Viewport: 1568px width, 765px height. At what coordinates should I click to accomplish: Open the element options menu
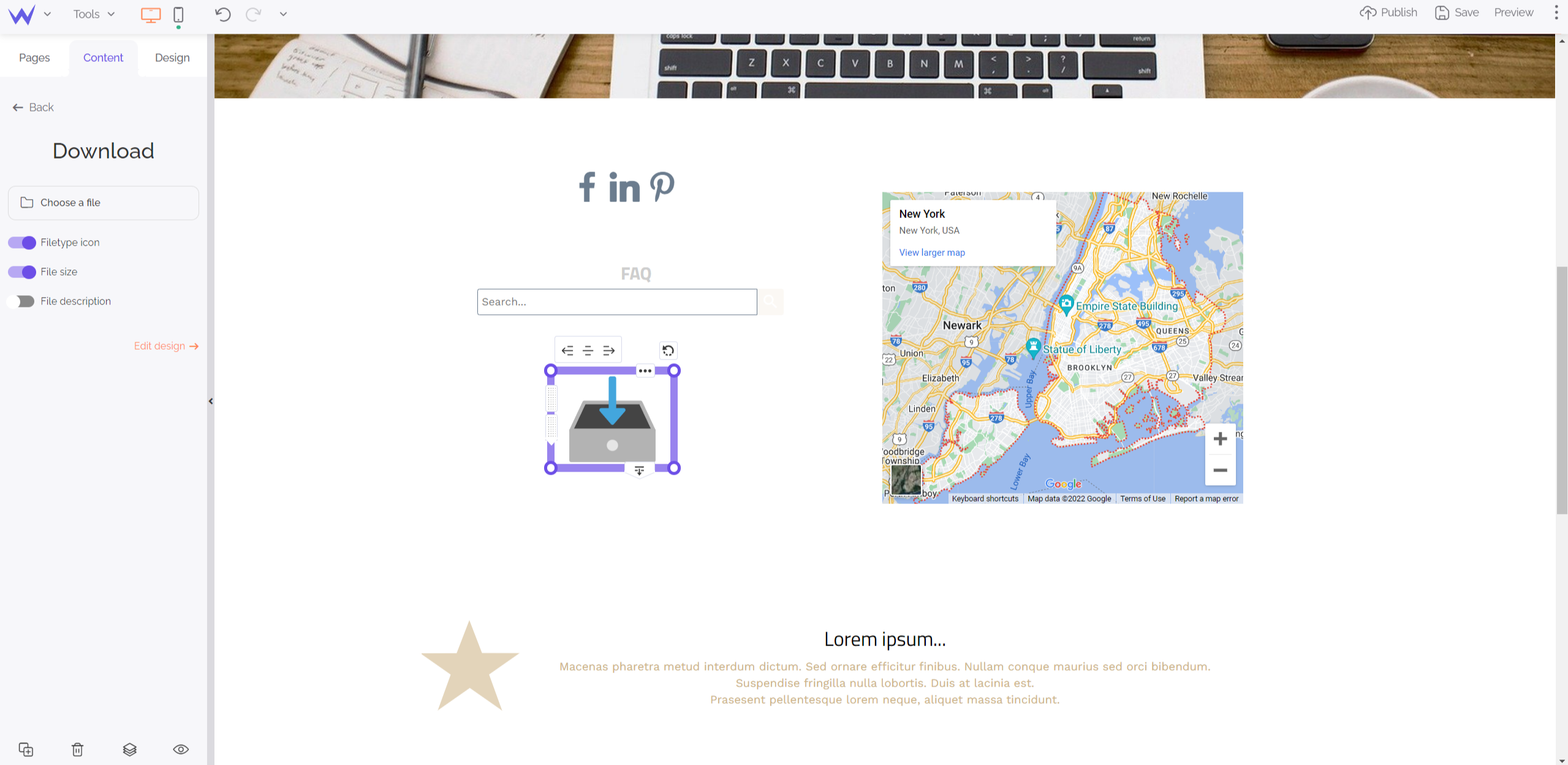(x=645, y=370)
